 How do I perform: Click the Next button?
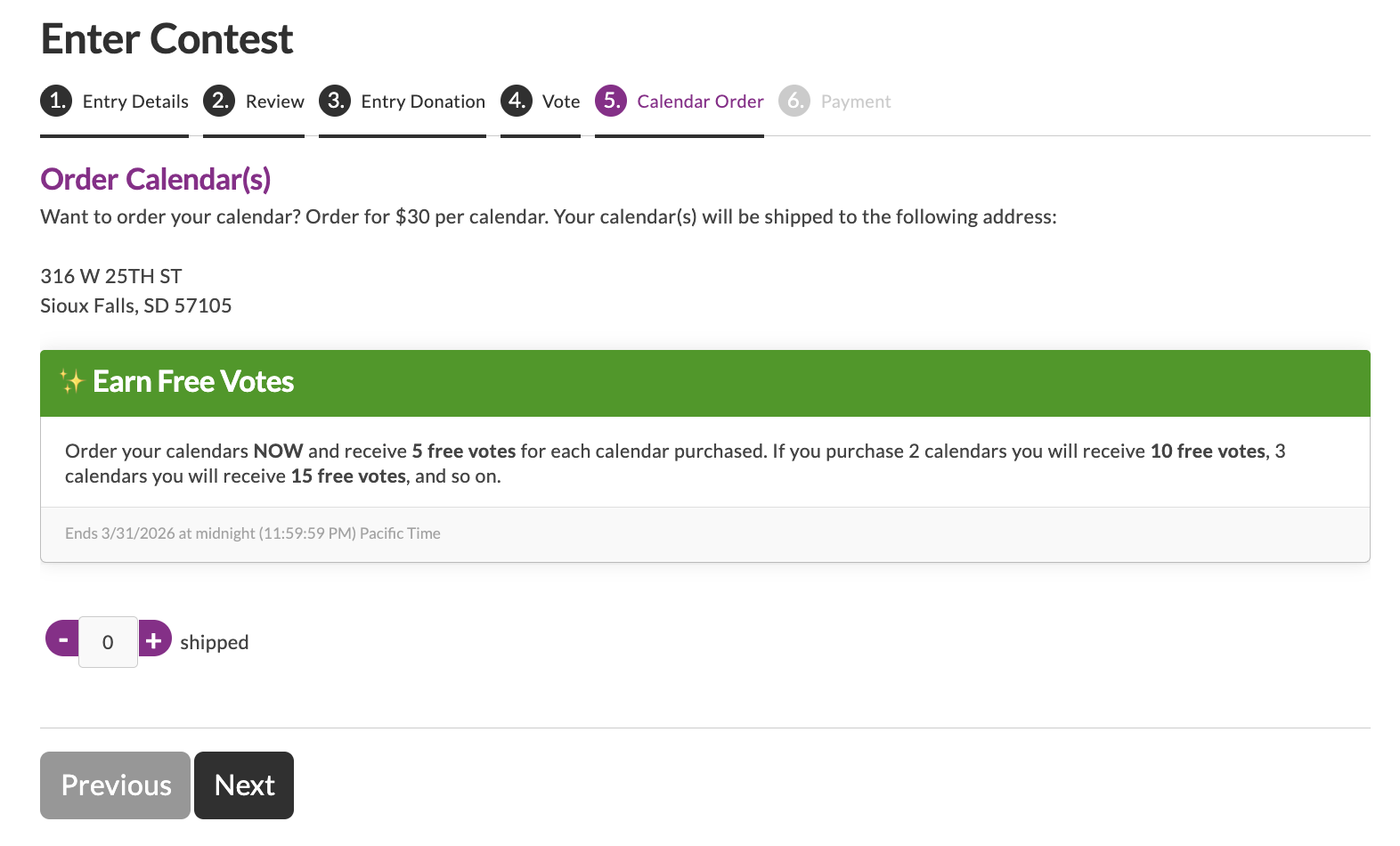244,785
